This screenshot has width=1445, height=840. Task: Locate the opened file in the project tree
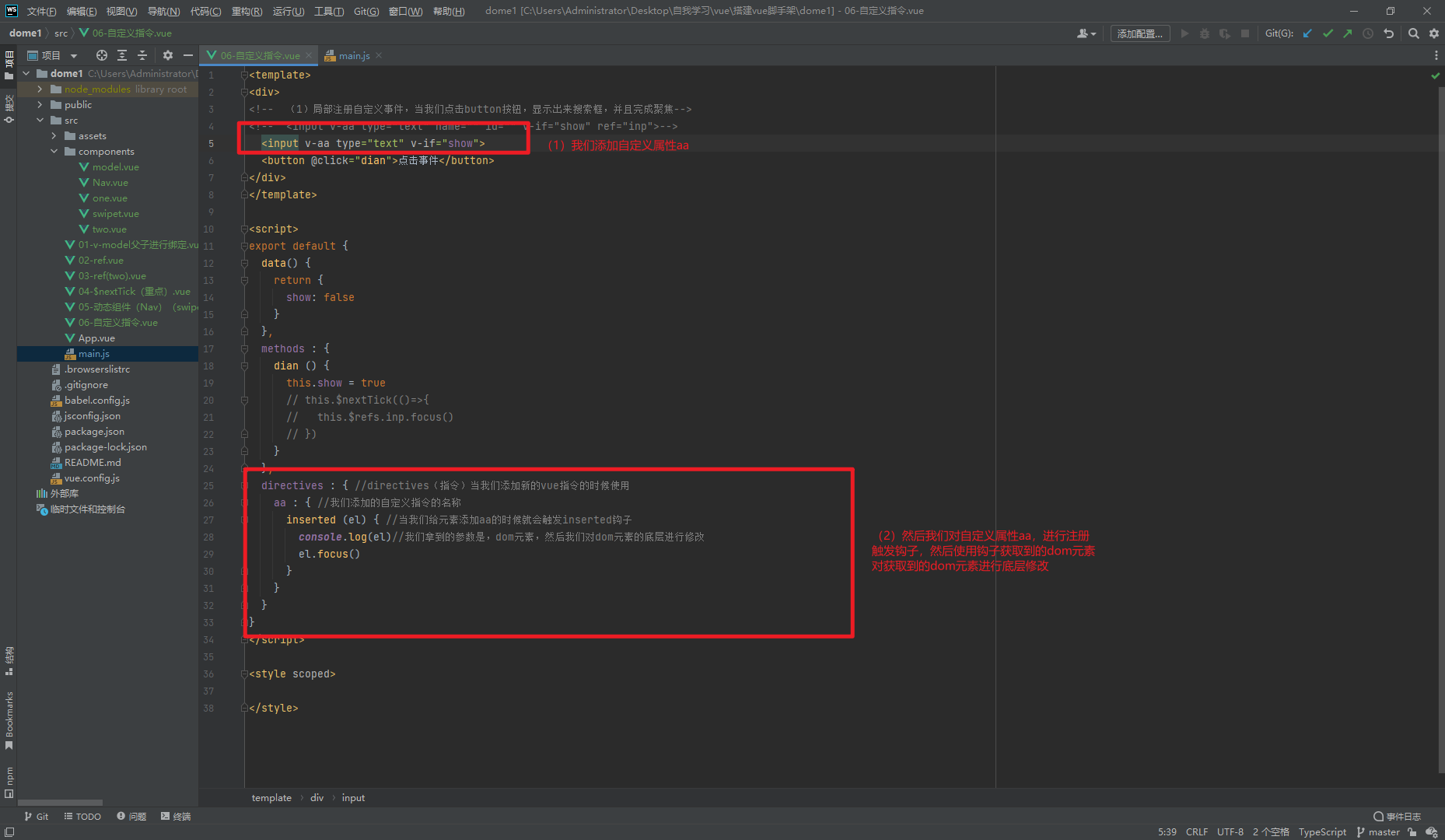point(102,55)
